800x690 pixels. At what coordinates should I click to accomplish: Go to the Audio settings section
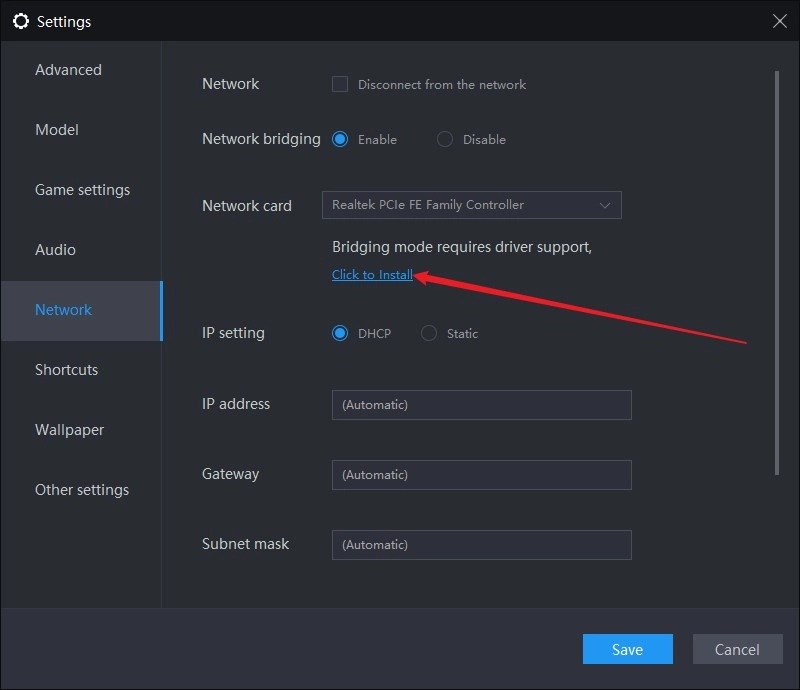point(55,249)
